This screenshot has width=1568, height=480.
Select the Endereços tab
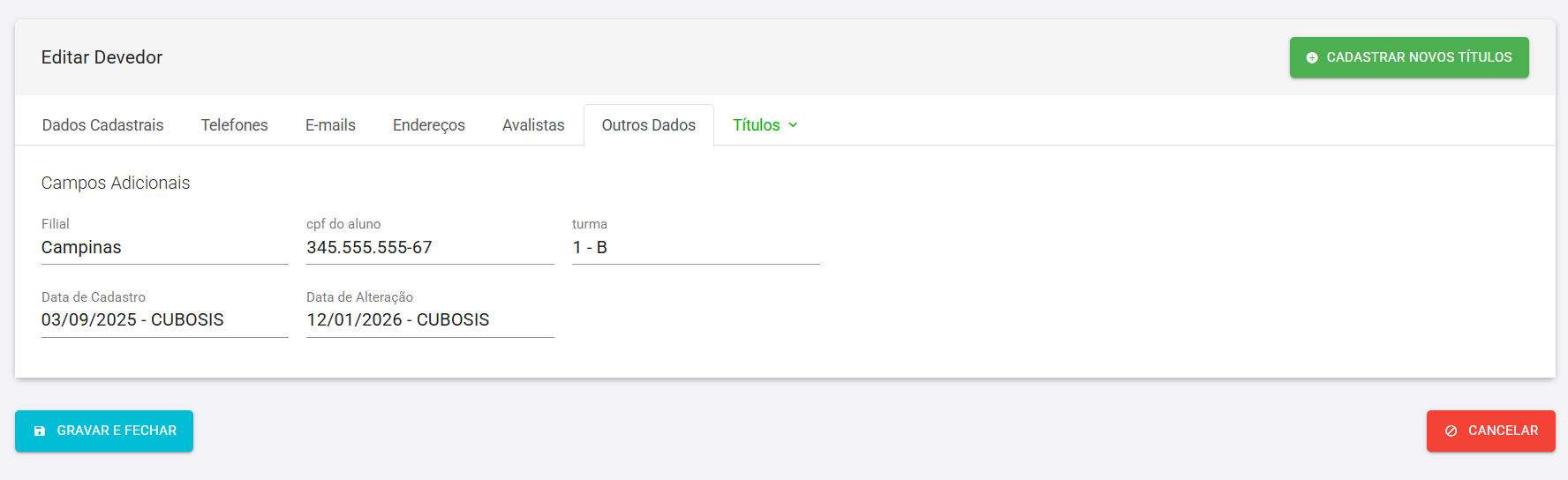pos(429,125)
